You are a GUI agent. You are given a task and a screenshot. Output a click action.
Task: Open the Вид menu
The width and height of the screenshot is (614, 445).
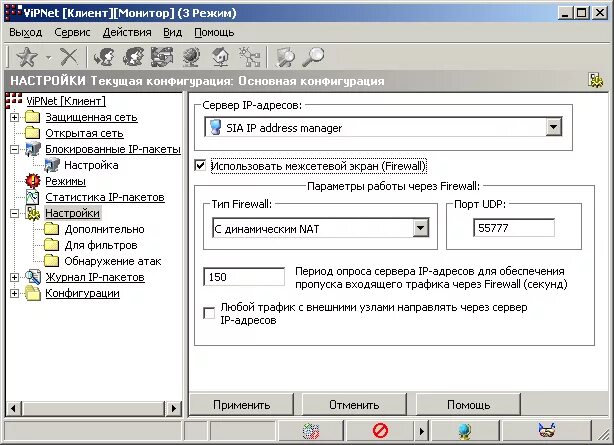[x=173, y=32]
